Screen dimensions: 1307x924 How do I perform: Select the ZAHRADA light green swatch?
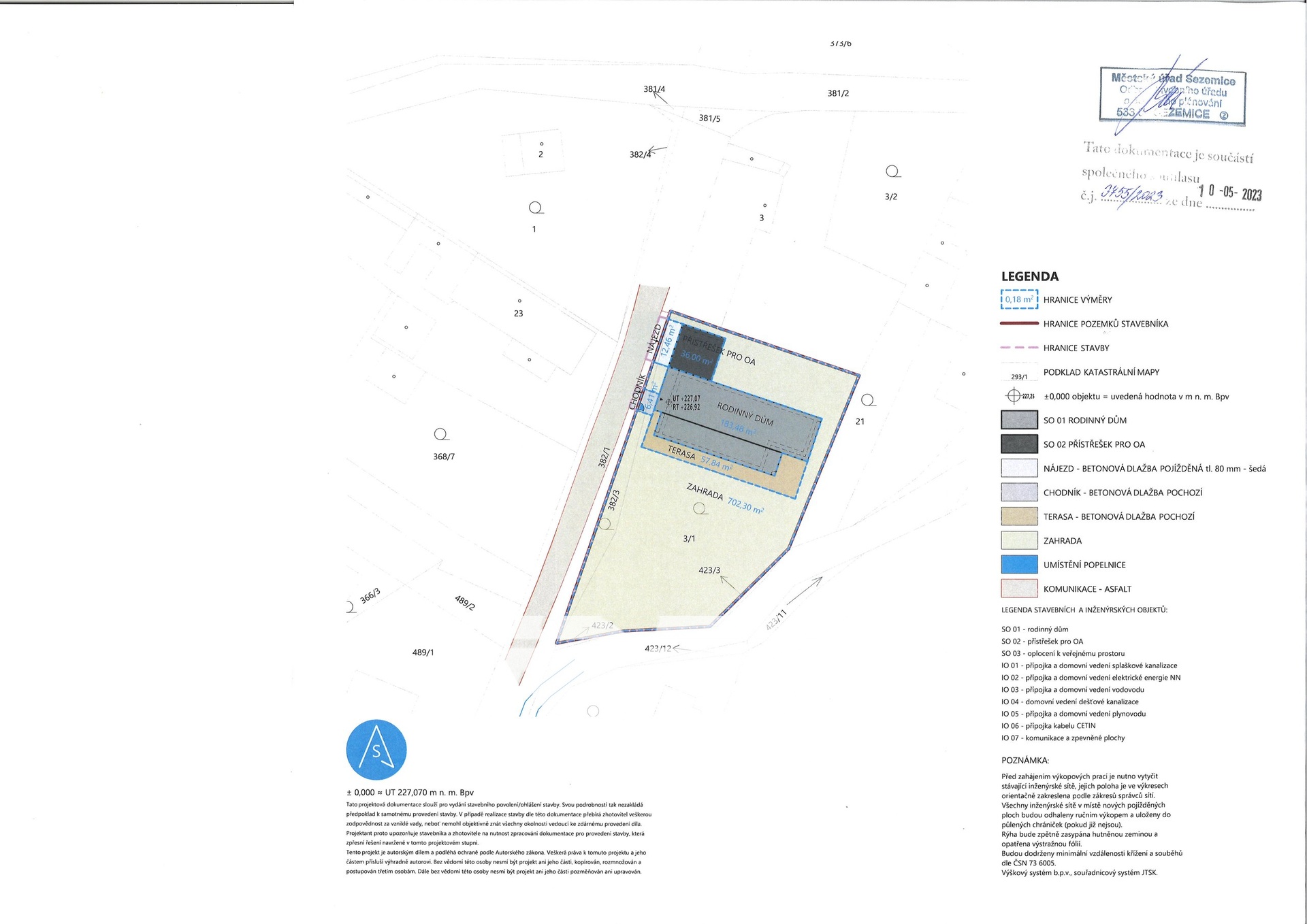point(1019,540)
